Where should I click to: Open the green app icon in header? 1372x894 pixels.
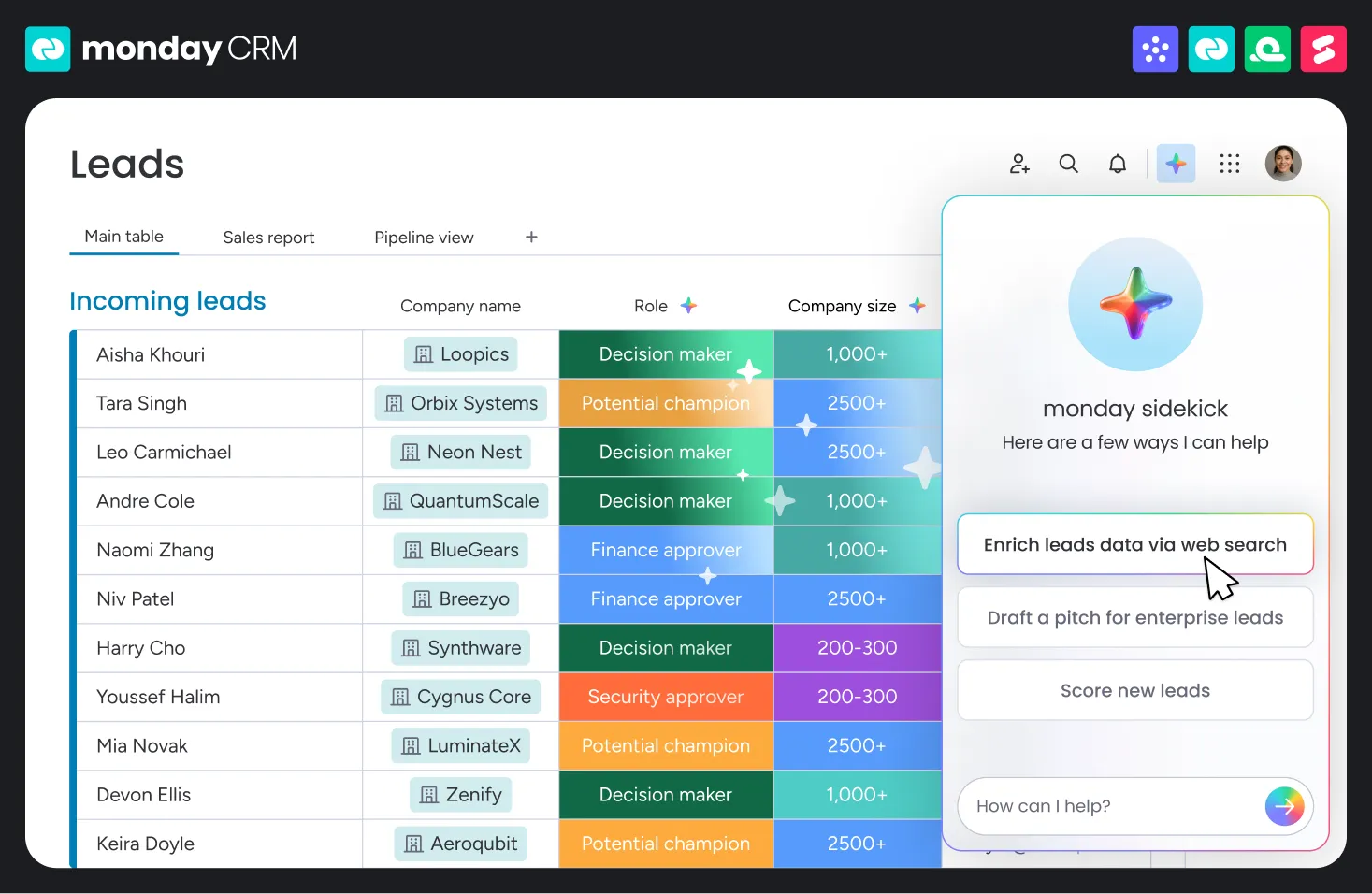(1267, 49)
